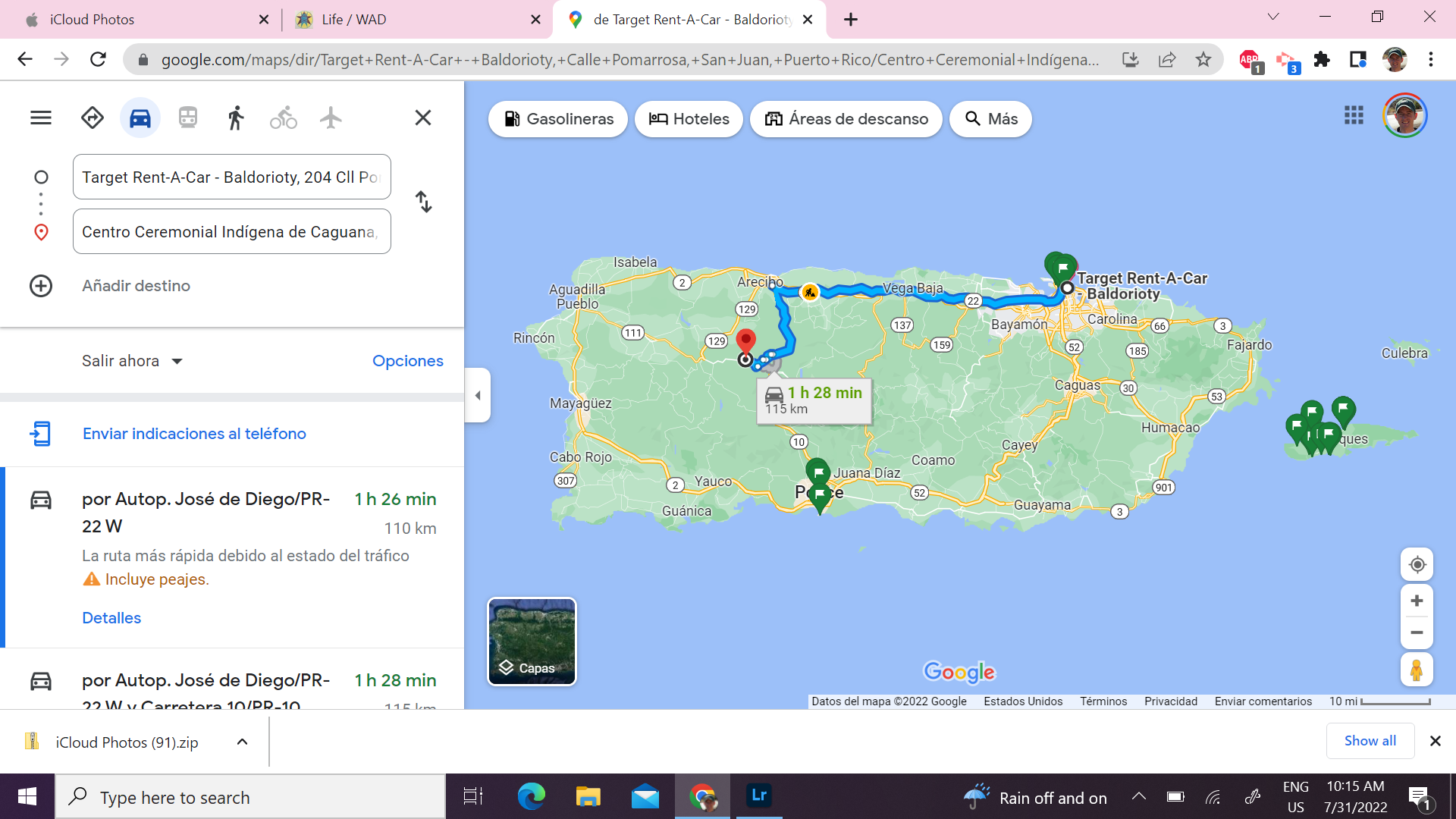Open route Opciones
Image resolution: width=1456 pixels, height=819 pixels.
[407, 361]
